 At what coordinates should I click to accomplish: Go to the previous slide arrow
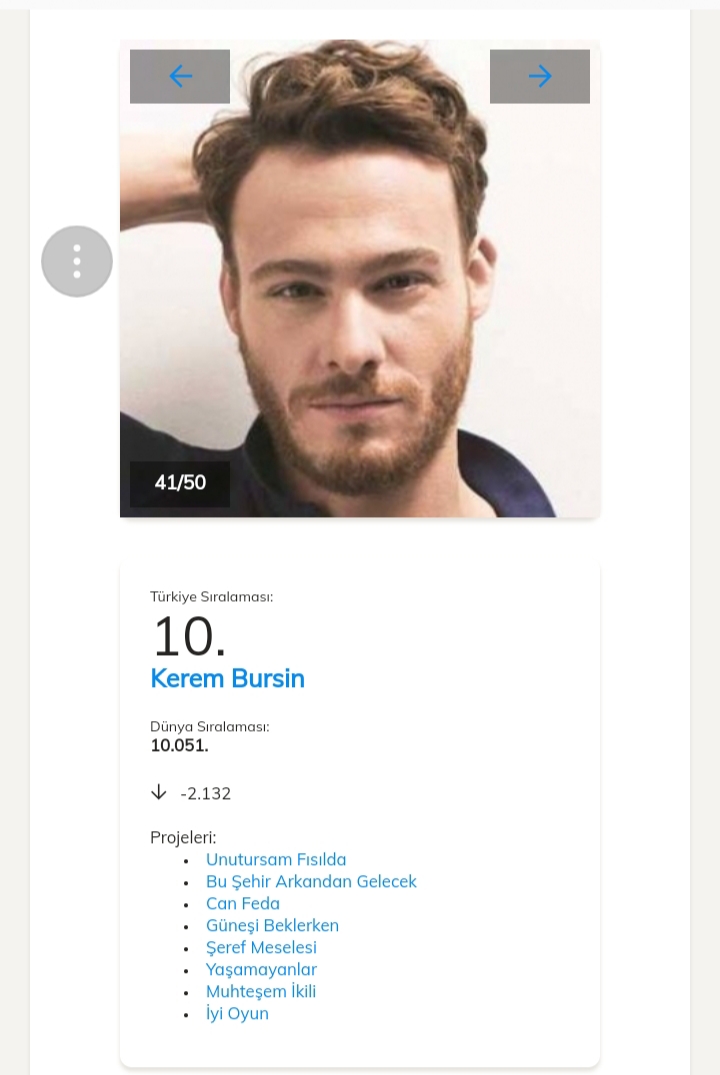click(180, 76)
